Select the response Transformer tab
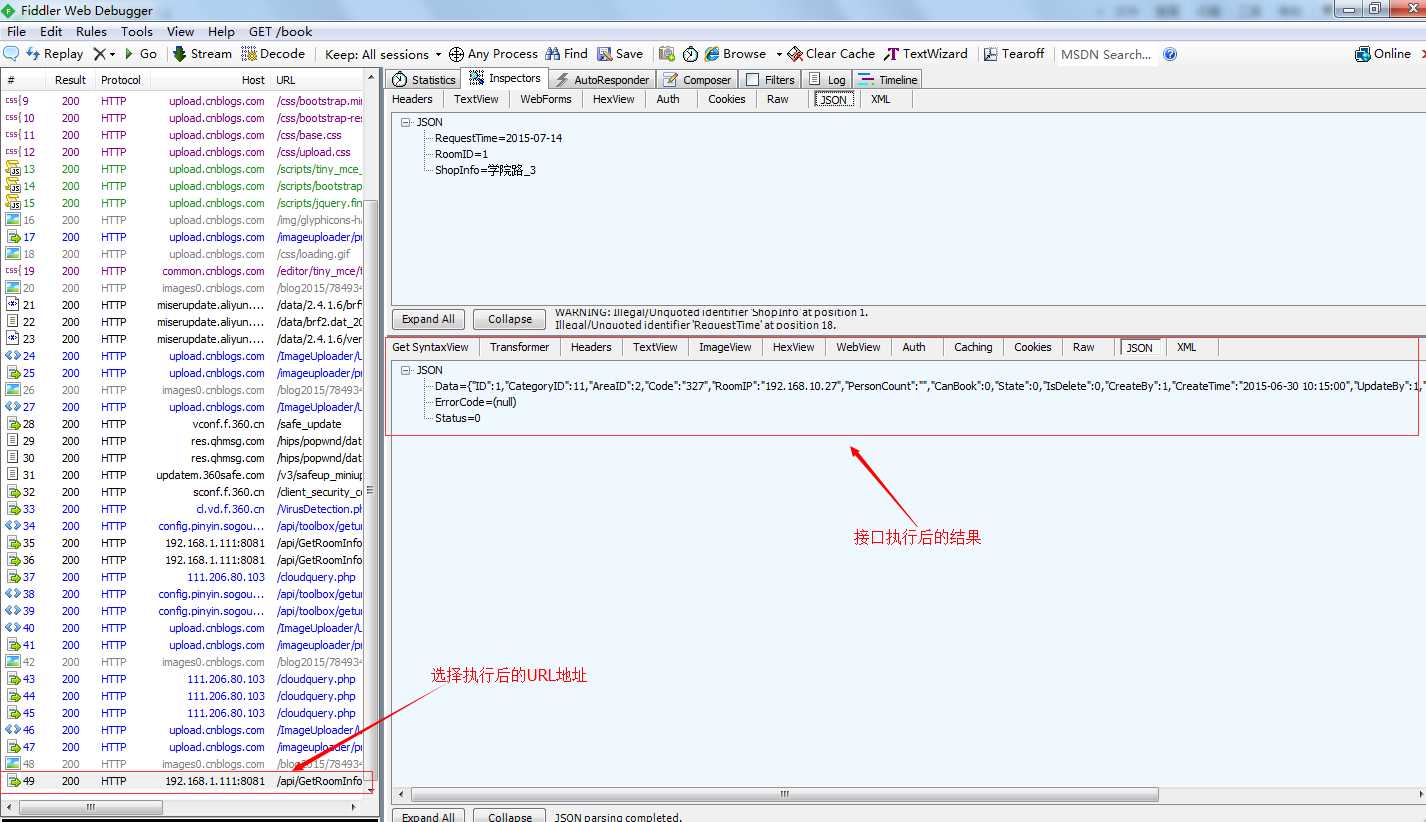Screen dimensions: 1426x822 click(x=519, y=347)
